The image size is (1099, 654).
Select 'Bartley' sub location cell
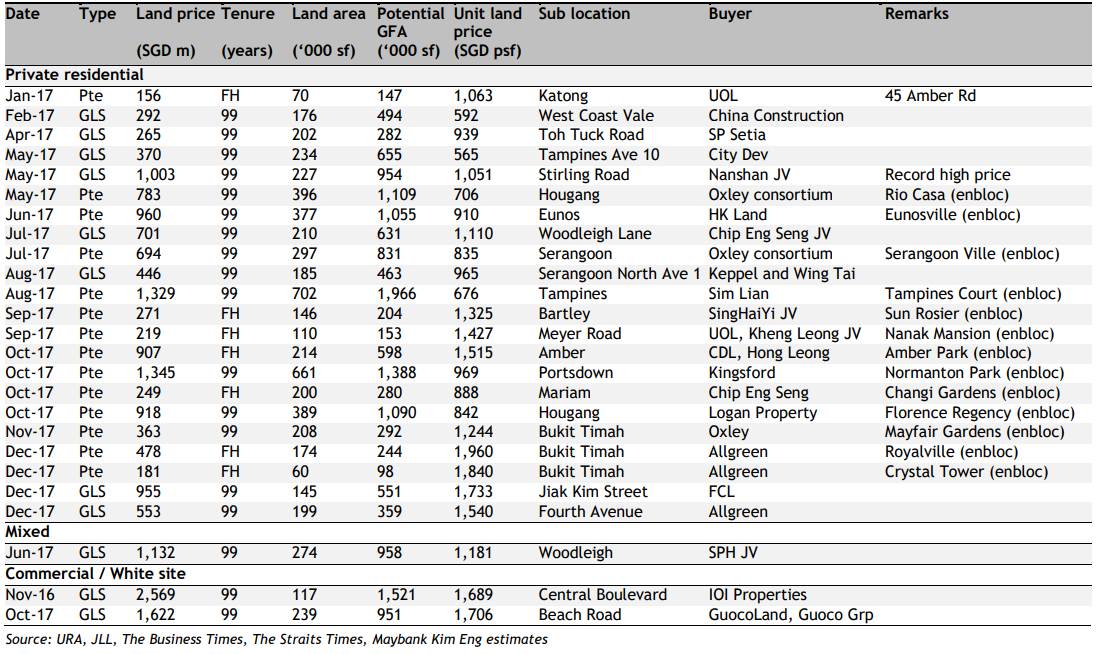pos(564,314)
